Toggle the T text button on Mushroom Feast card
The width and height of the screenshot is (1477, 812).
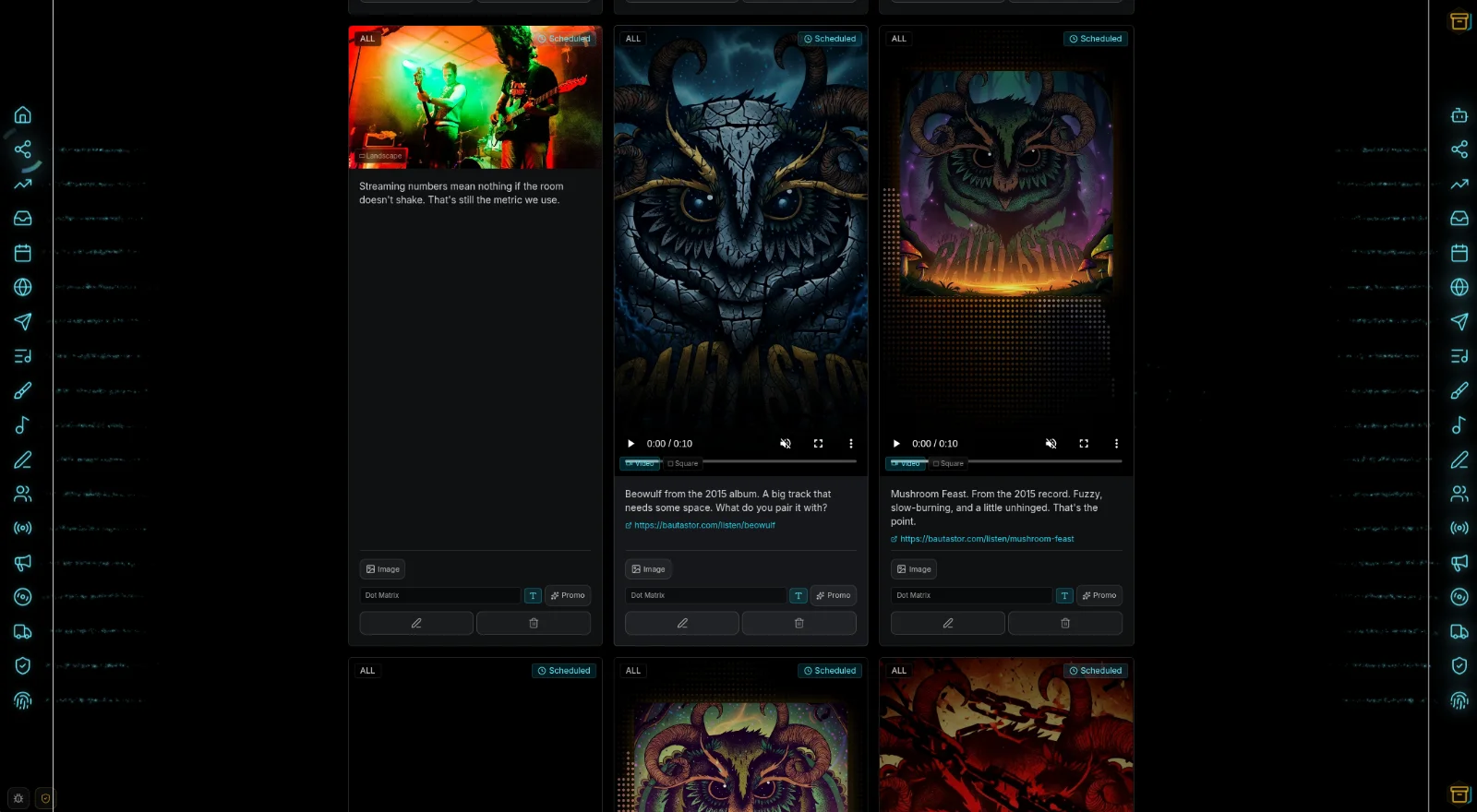pos(1064,596)
